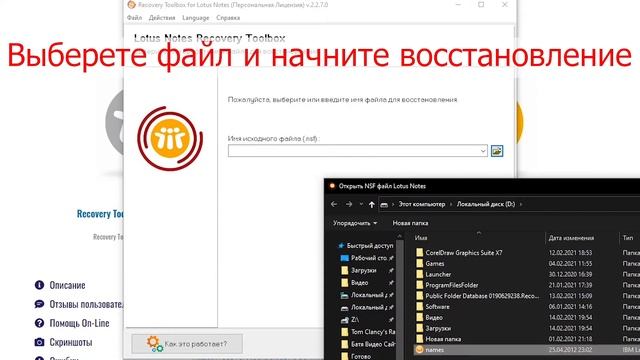Screen dimensions: 640x360
Task: Click the Recovery Toolbox title bar app icon
Action: 131,4
